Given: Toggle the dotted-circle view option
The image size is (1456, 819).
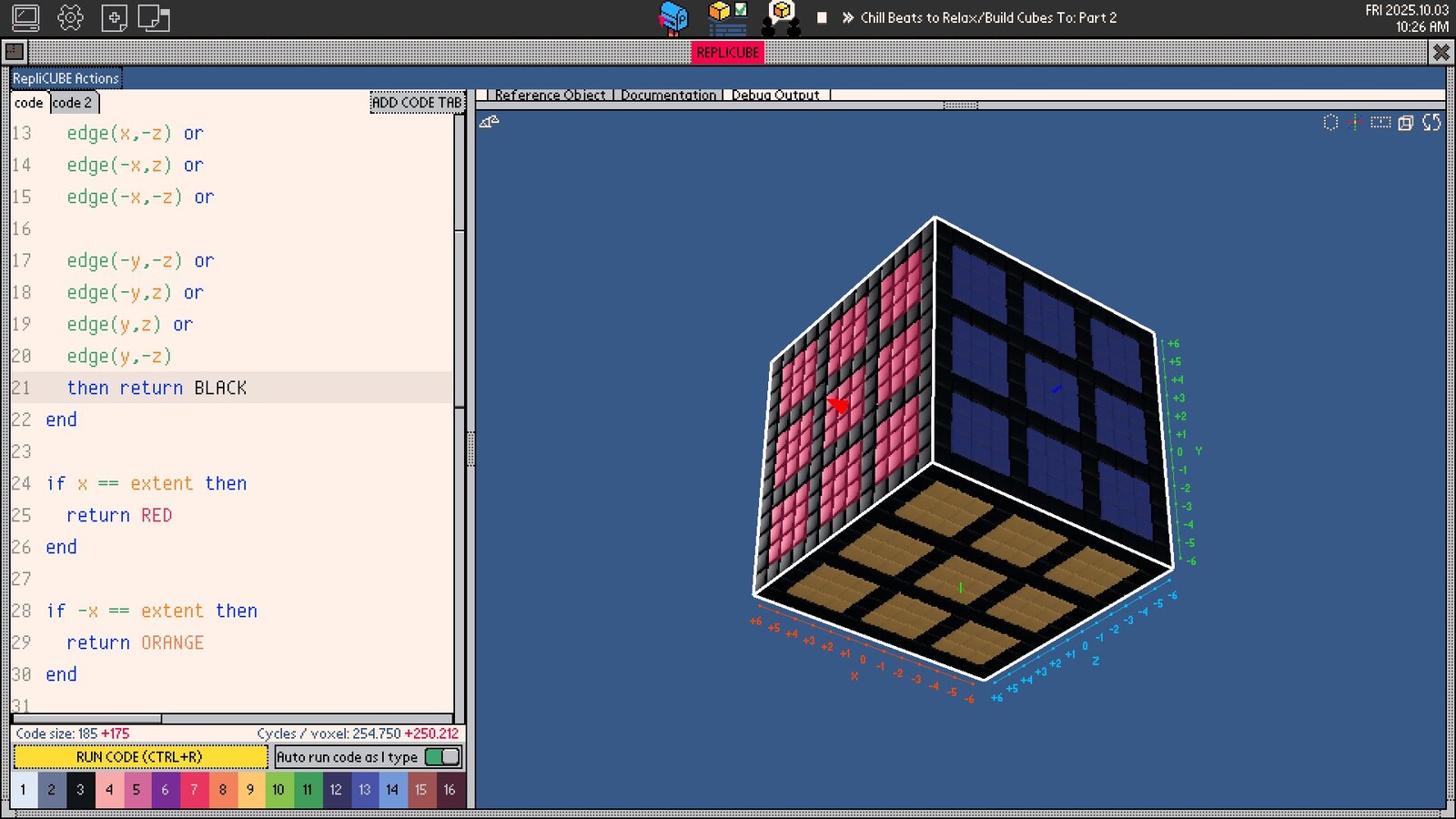Looking at the screenshot, I should [x=1330, y=122].
